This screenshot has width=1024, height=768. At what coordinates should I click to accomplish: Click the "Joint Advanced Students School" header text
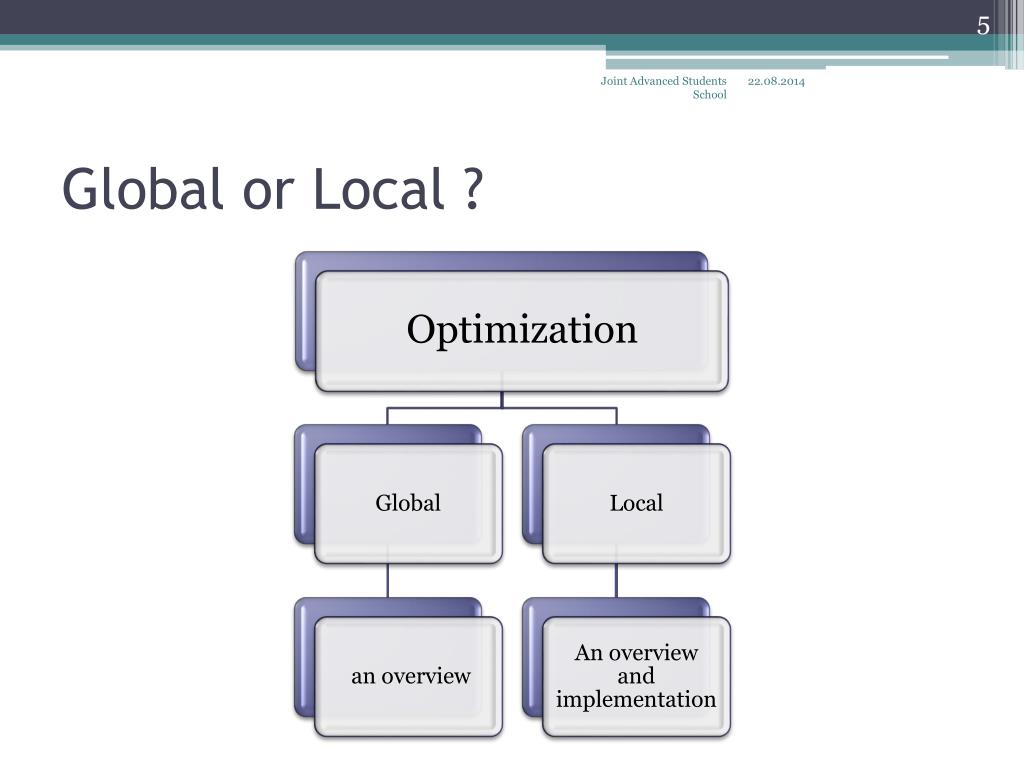pyautogui.click(x=664, y=88)
